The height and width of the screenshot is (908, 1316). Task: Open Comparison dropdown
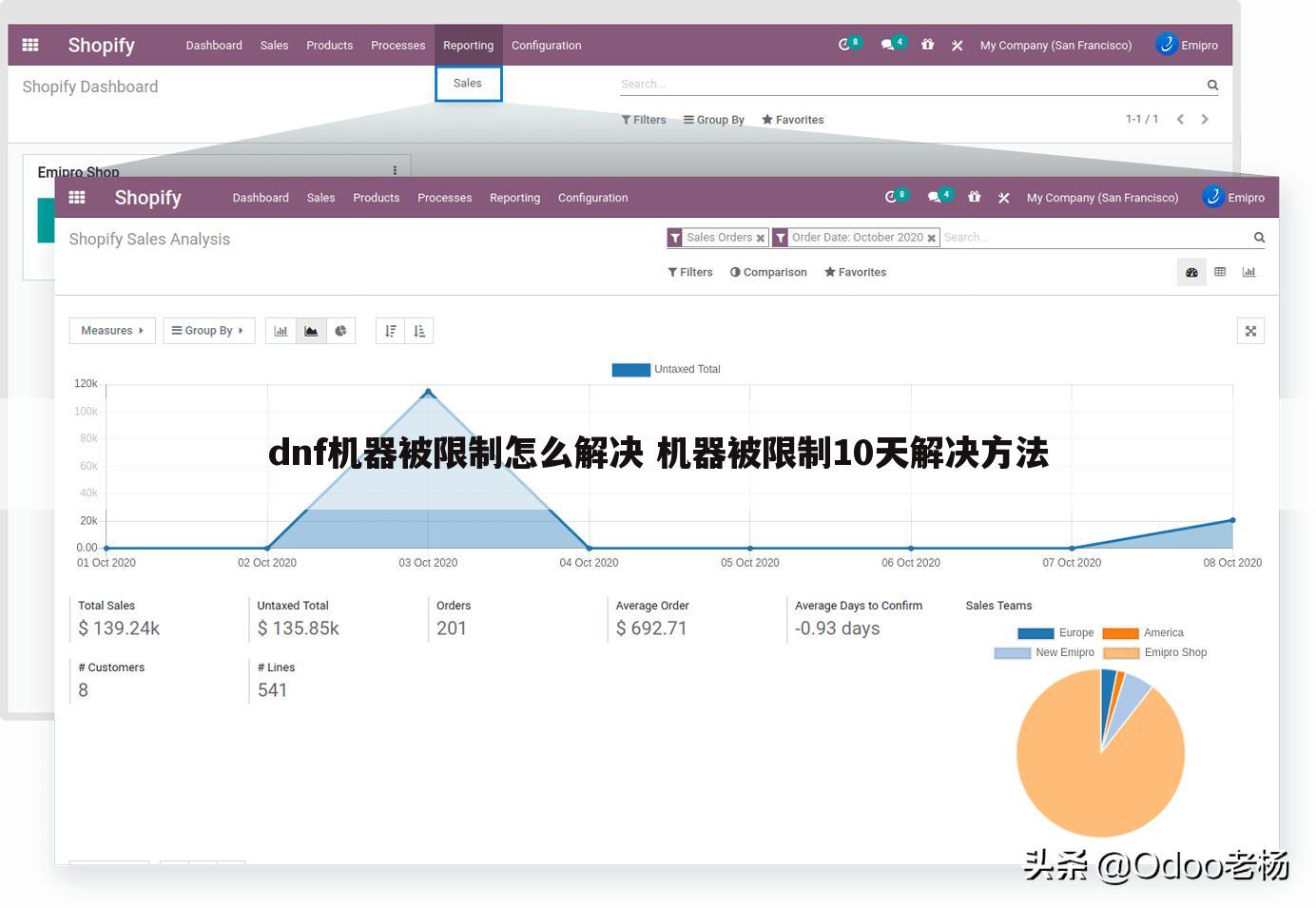click(768, 272)
